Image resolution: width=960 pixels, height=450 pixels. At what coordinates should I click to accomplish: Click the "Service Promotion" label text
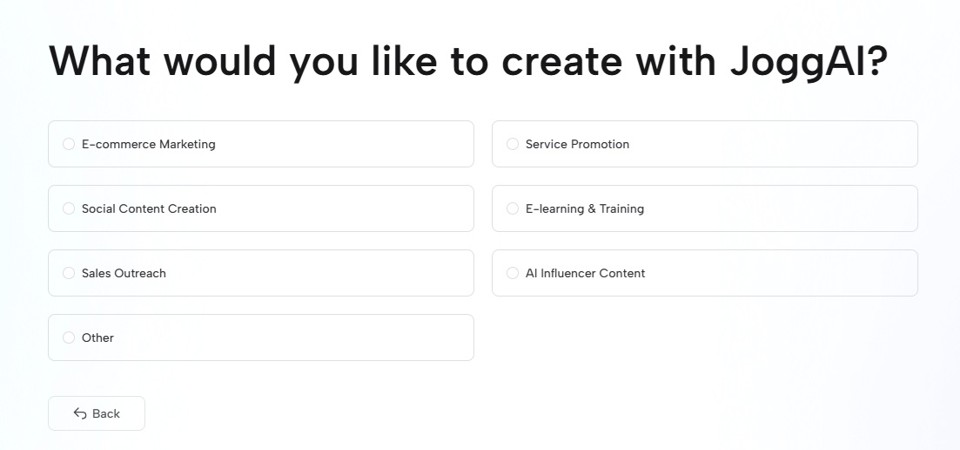point(577,144)
